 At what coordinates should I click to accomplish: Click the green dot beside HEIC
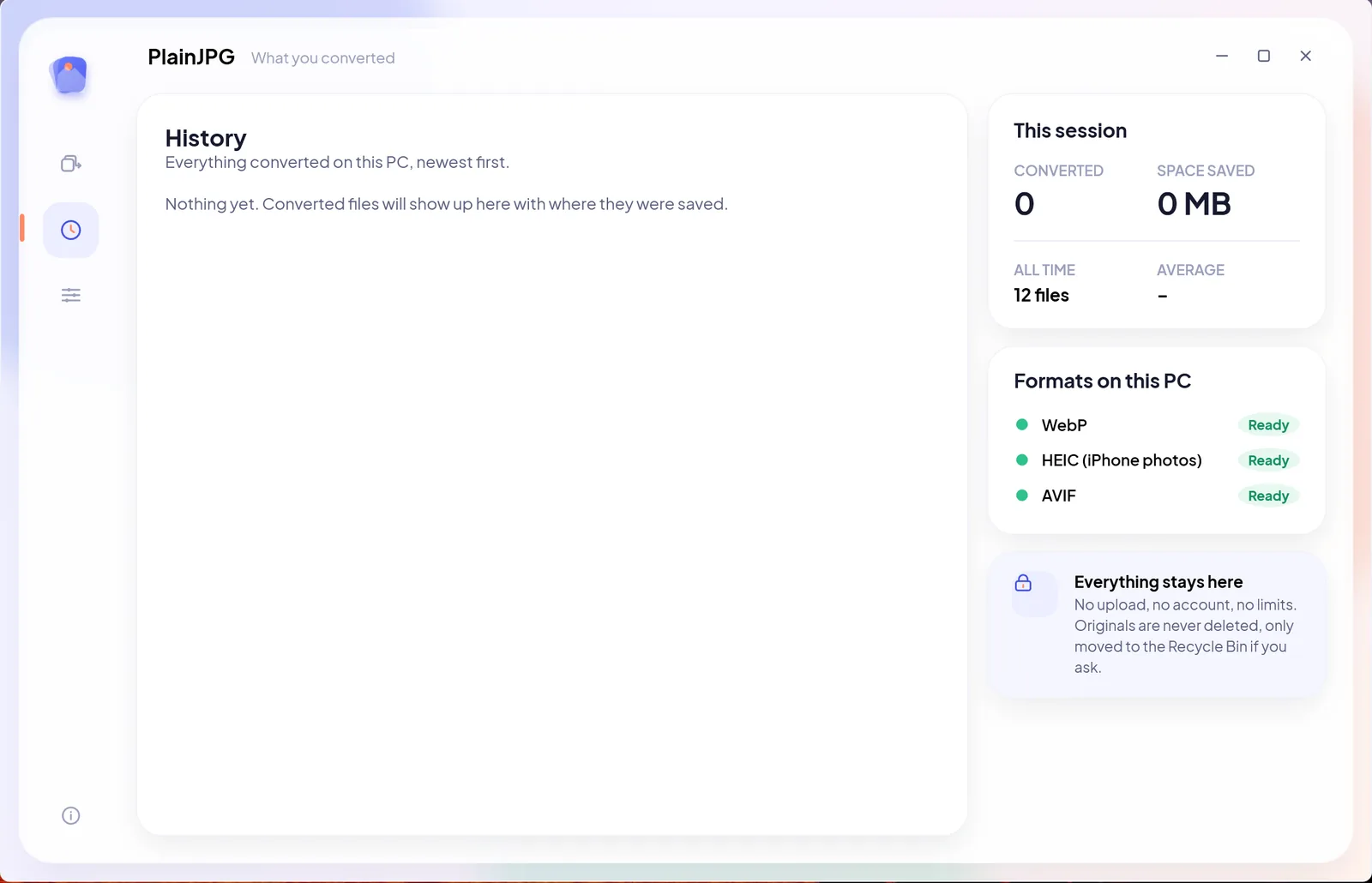click(1022, 460)
